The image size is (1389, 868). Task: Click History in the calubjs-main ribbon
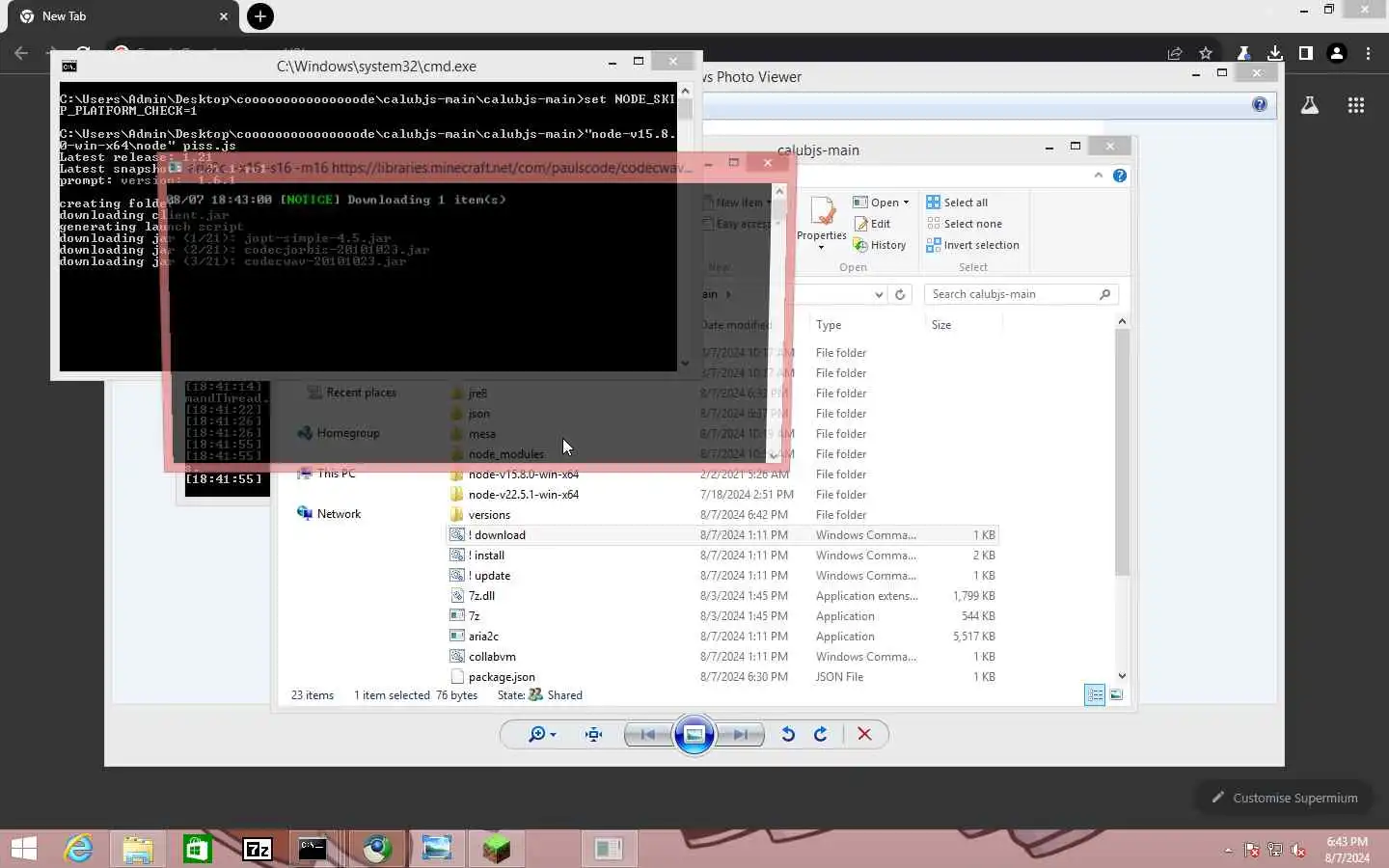point(880,245)
